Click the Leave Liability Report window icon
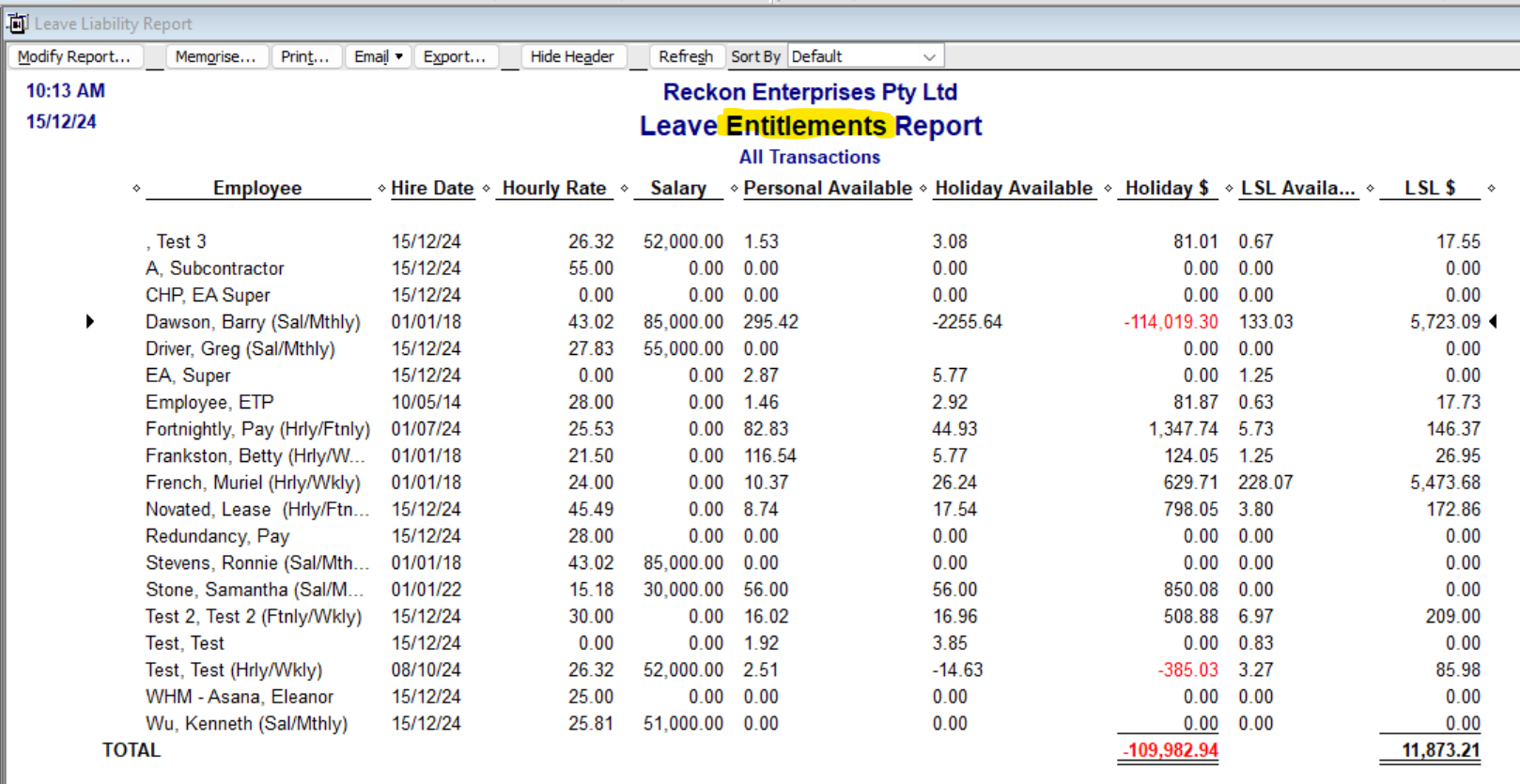The width and height of the screenshot is (1520, 784). [17, 23]
